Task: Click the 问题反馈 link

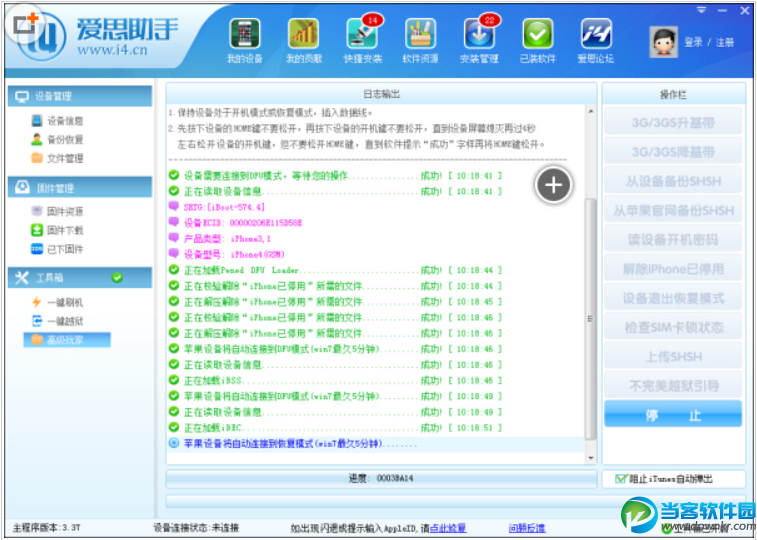Action: coord(527,528)
